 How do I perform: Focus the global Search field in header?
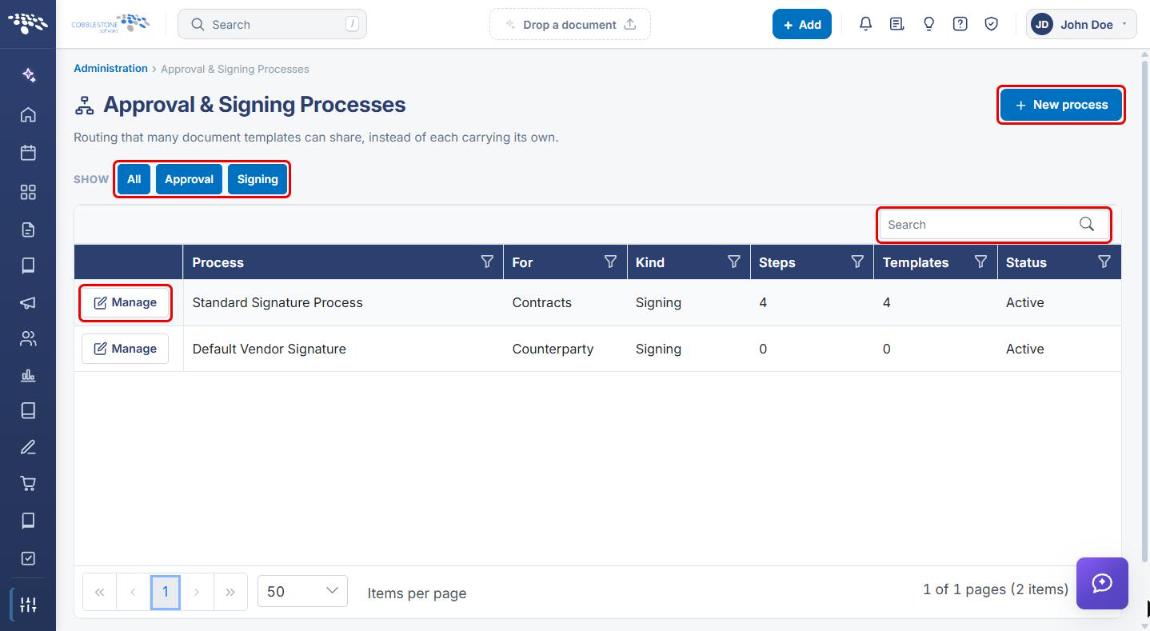(272, 24)
